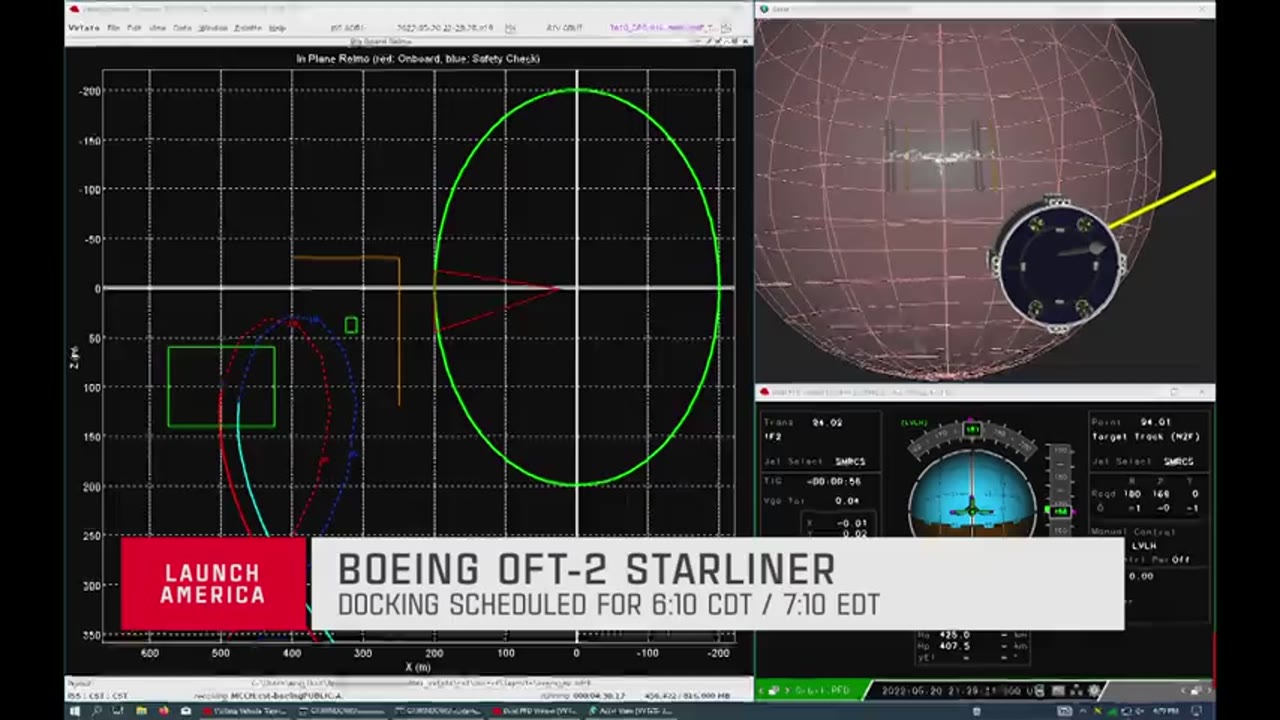Click the green icon of the 3D view window
1280x720 pixels.
coord(764,9)
